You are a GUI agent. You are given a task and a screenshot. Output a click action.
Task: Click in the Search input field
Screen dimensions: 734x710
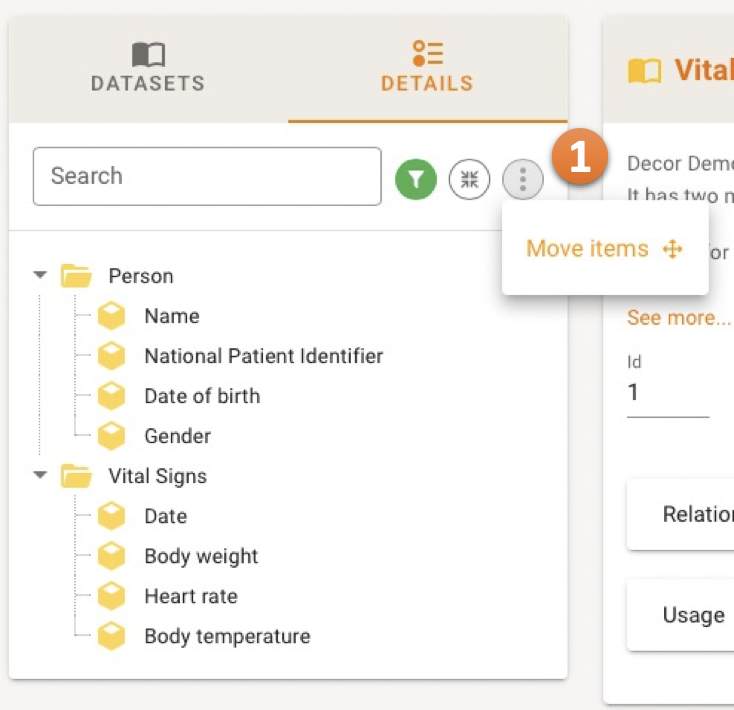point(206,177)
